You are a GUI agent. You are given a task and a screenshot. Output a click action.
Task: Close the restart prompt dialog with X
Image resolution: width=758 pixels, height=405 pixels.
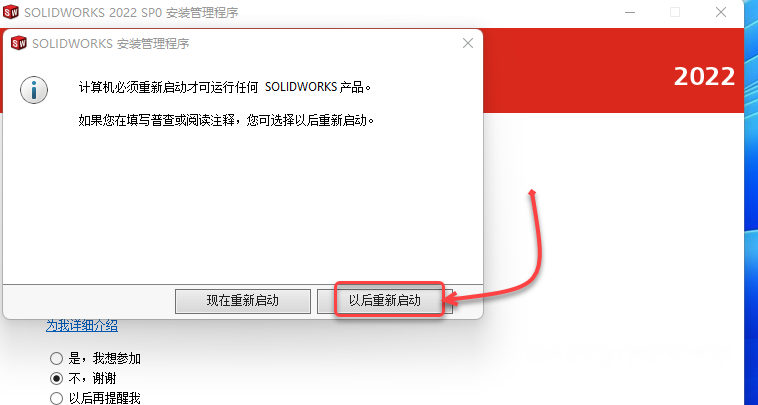click(x=467, y=43)
